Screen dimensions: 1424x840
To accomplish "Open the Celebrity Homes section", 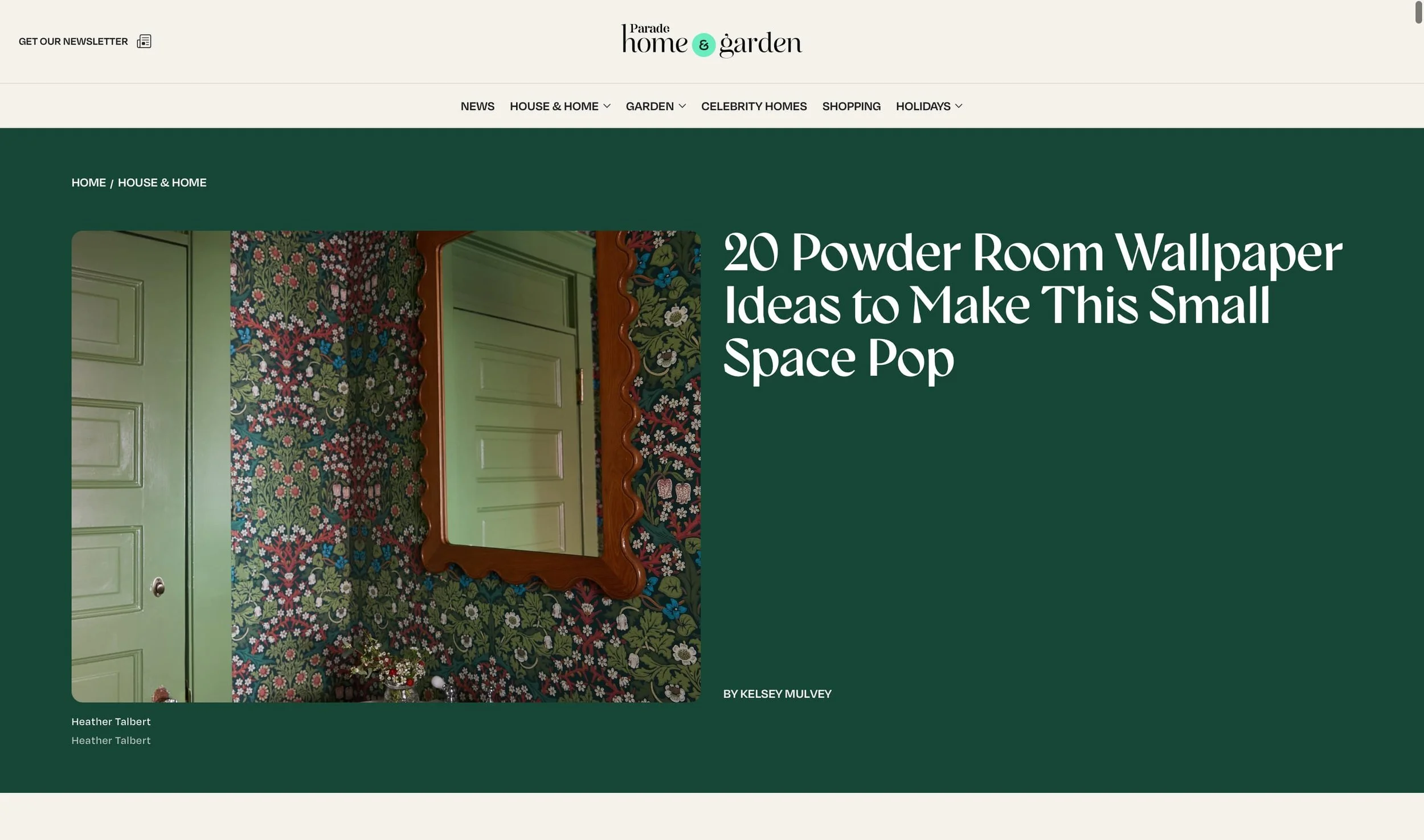I will coord(754,106).
